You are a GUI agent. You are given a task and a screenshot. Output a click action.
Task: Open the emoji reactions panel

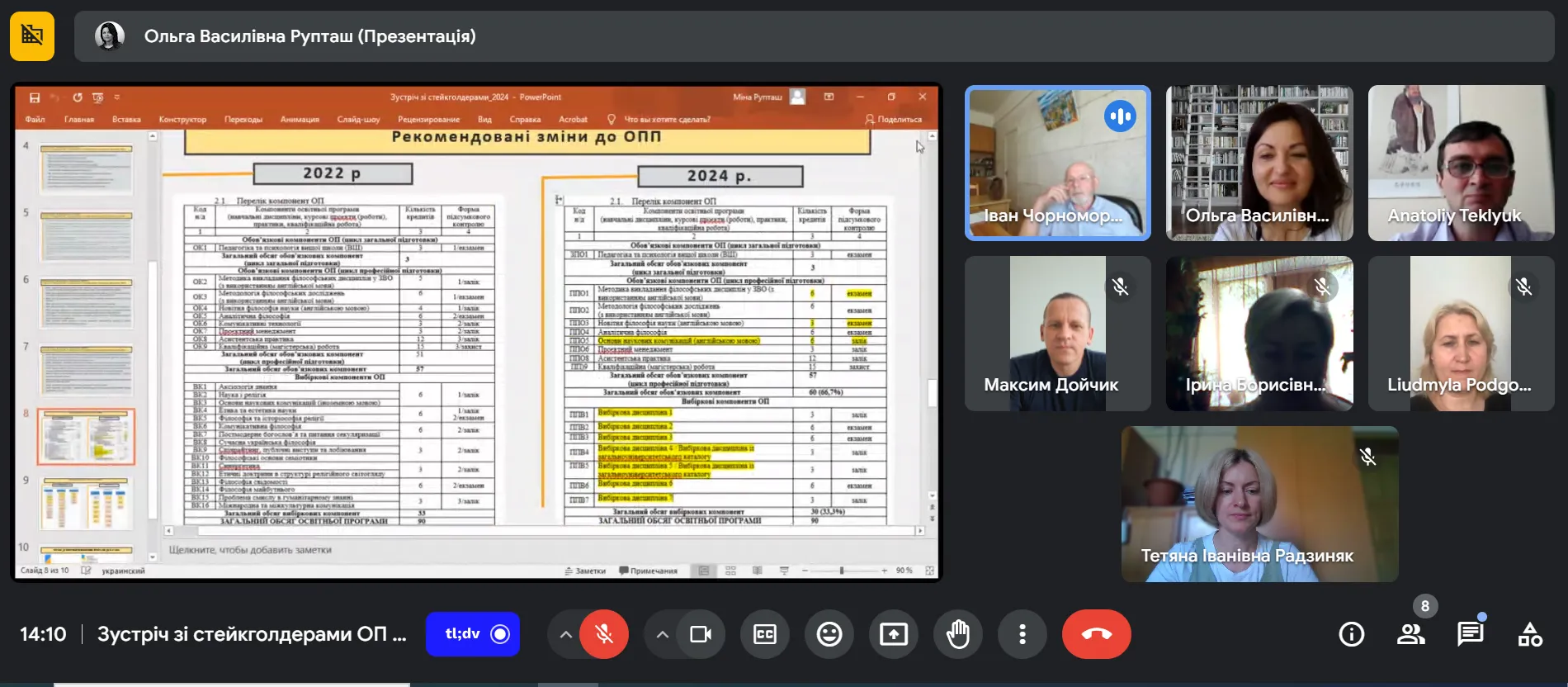point(829,634)
